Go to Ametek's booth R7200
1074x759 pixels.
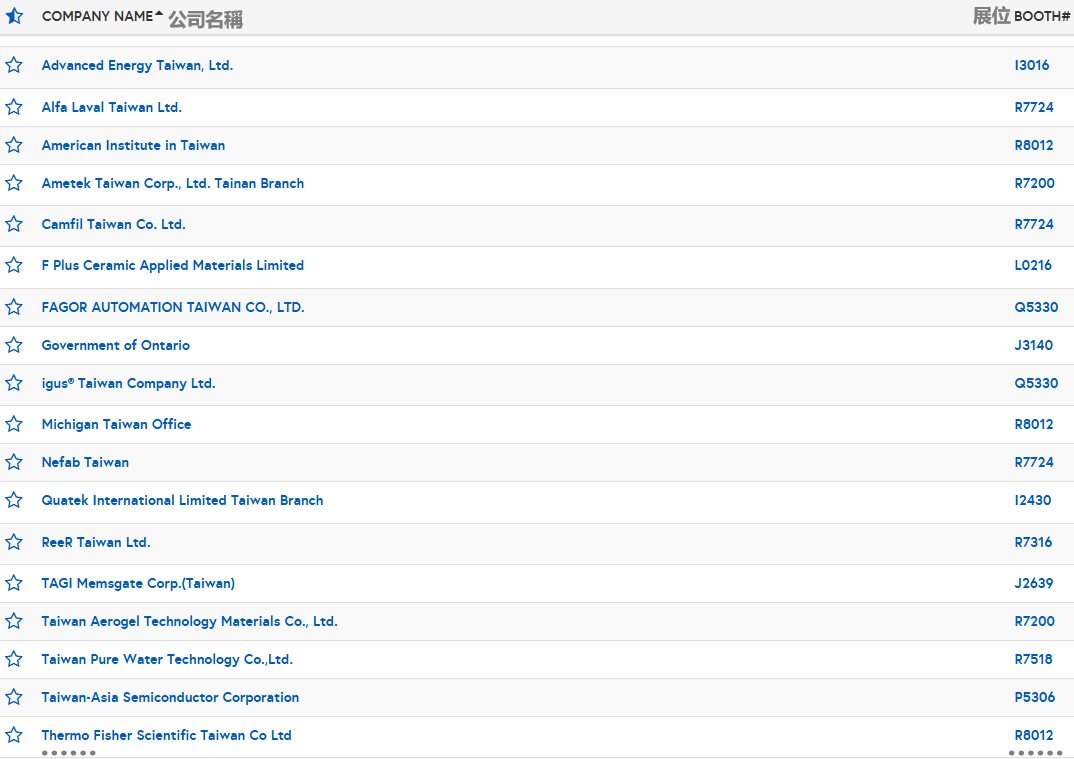coord(1034,183)
